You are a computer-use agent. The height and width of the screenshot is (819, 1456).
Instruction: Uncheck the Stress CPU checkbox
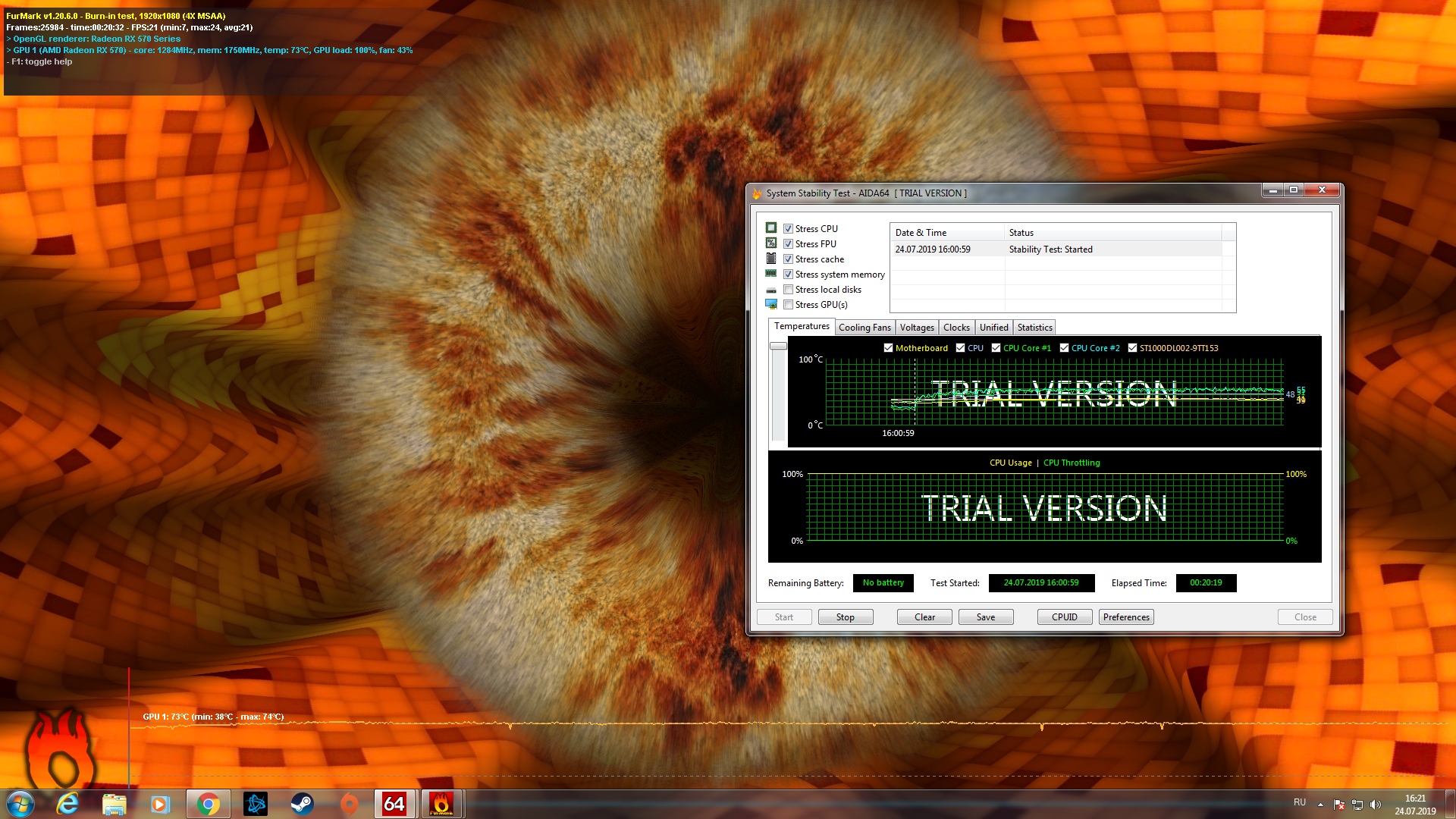pyautogui.click(x=788, y=229)
